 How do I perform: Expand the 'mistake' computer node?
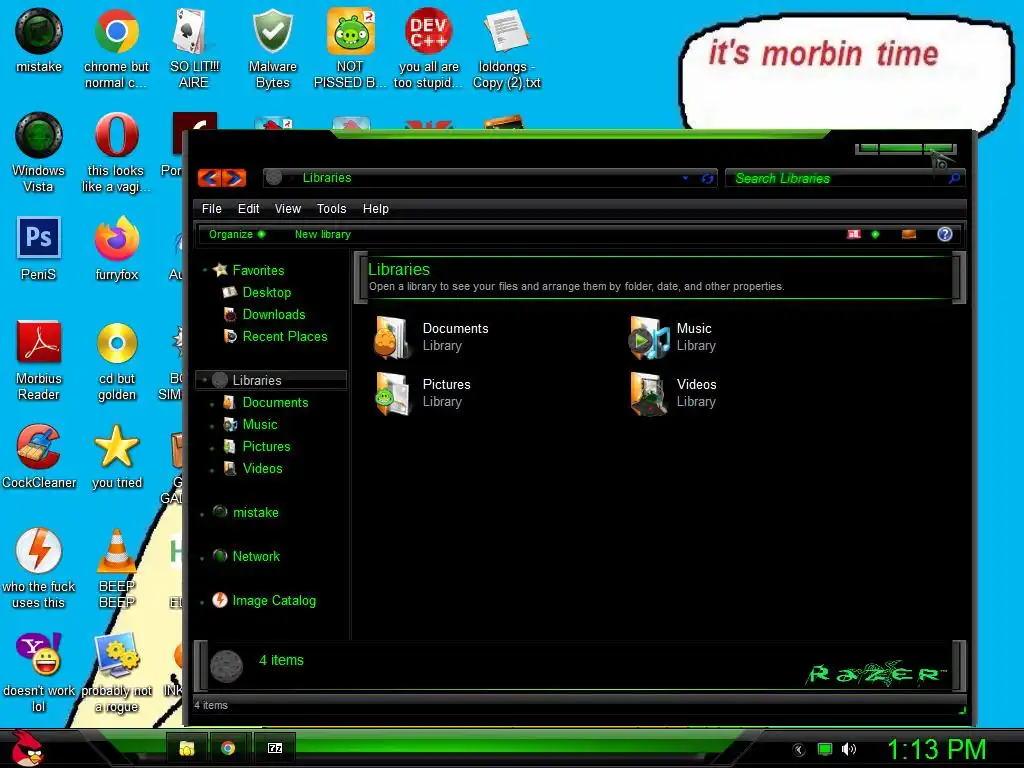pyautogui.click(x=202, y=515)
